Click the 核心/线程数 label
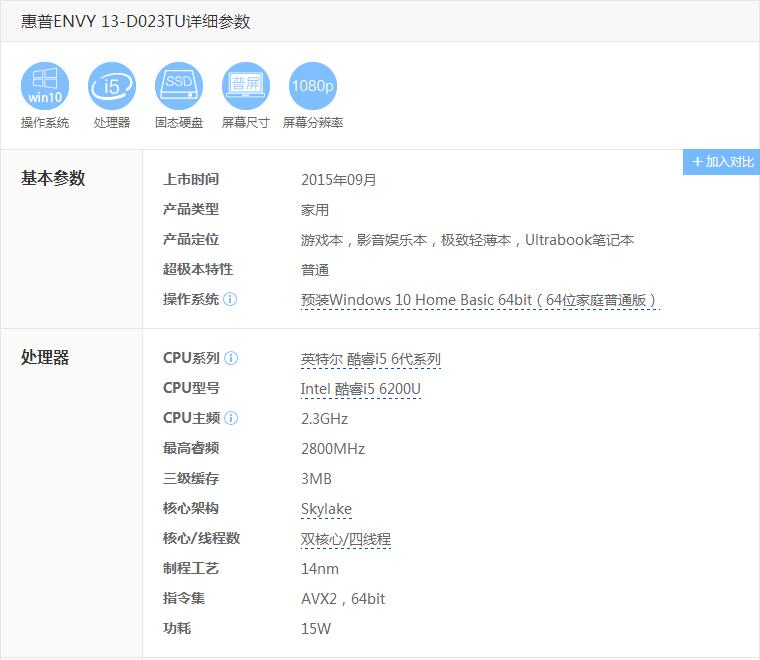The width and height of the screenshot is (760, 660). (202, 538)
